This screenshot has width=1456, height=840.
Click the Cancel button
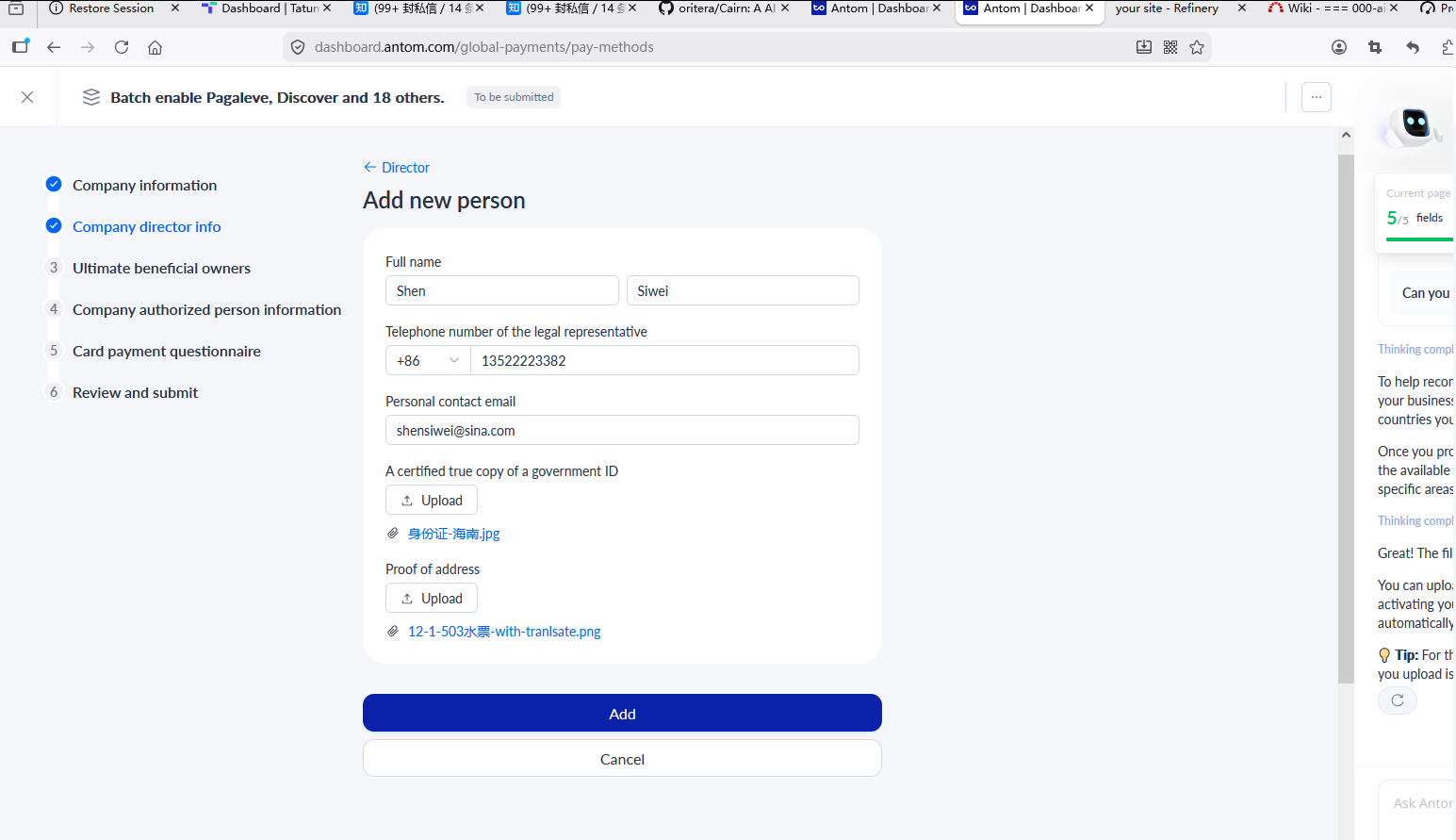[622, 758]
